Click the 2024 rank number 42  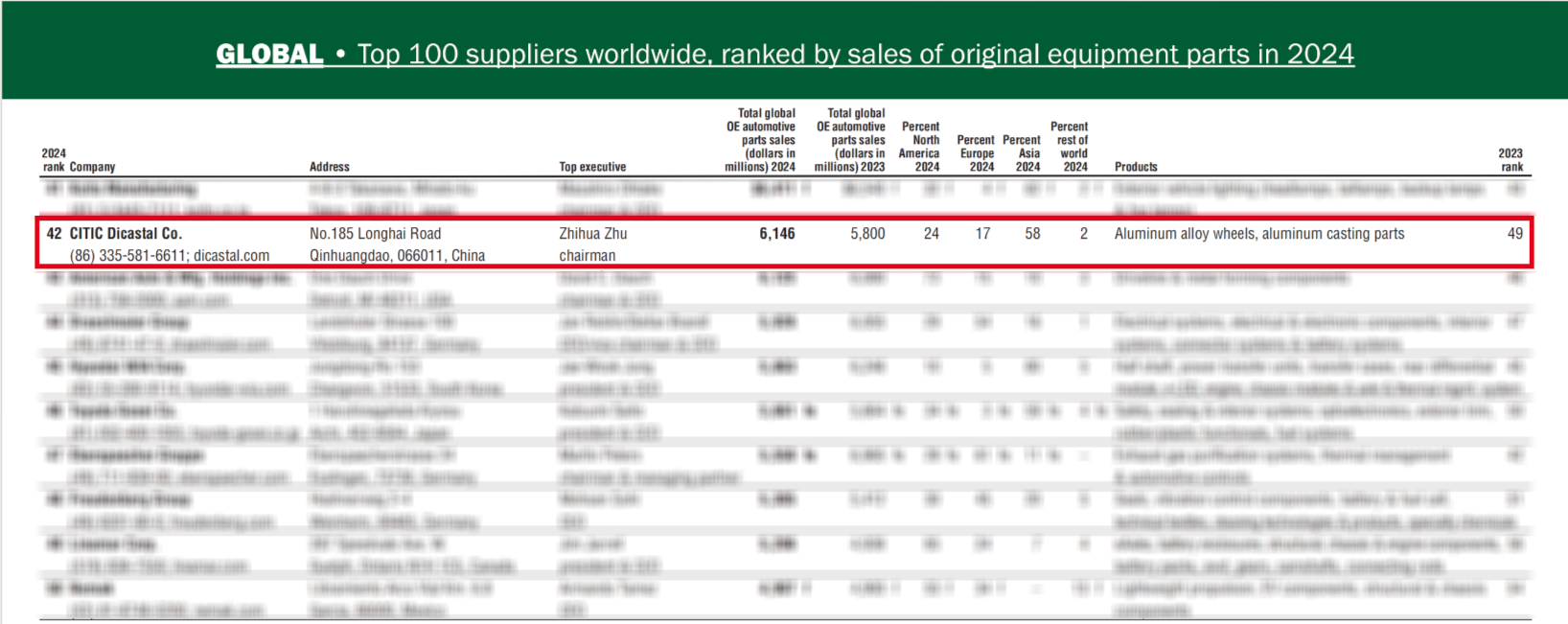54,234
